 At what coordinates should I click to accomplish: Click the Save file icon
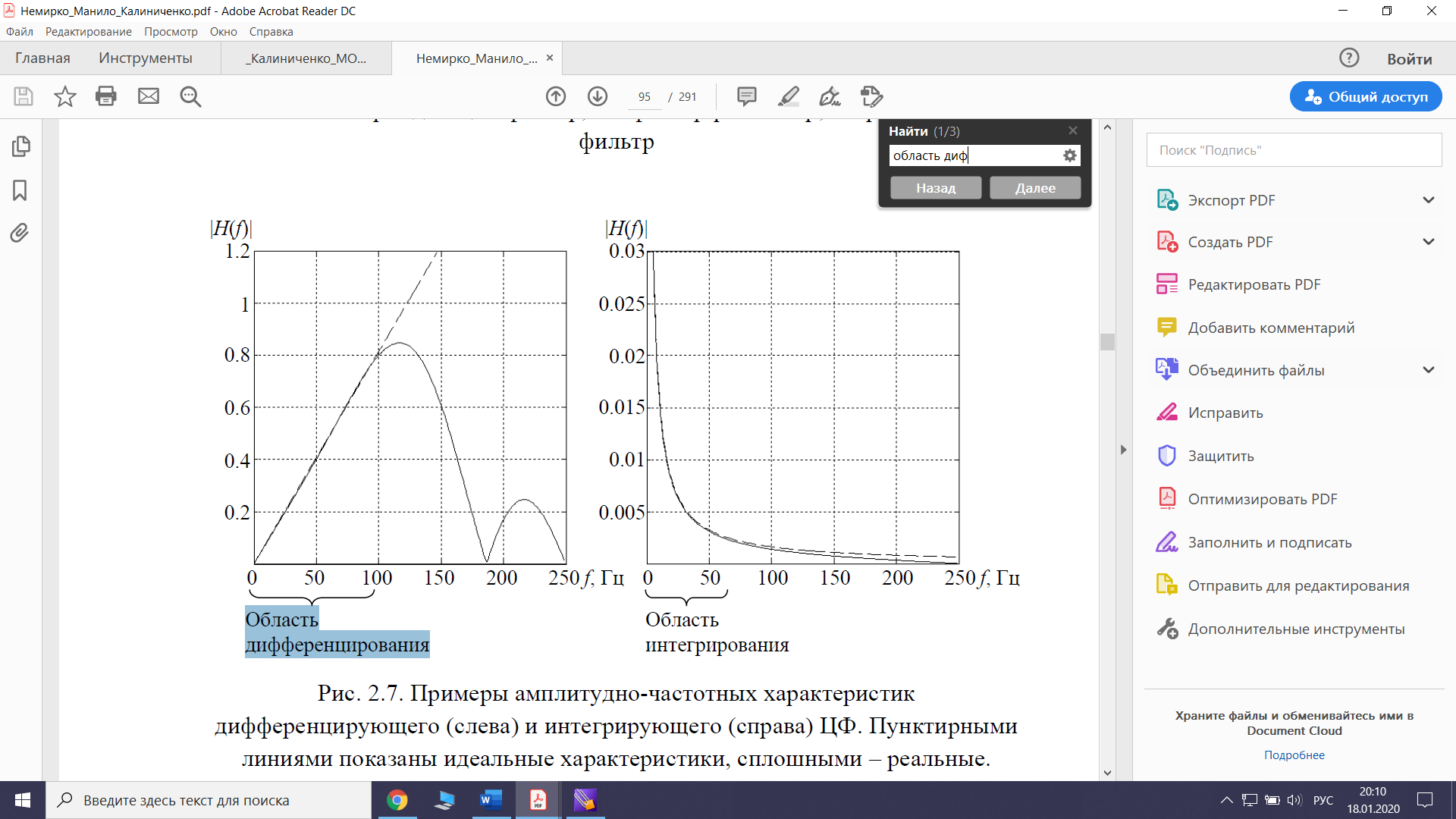(24, 96)
